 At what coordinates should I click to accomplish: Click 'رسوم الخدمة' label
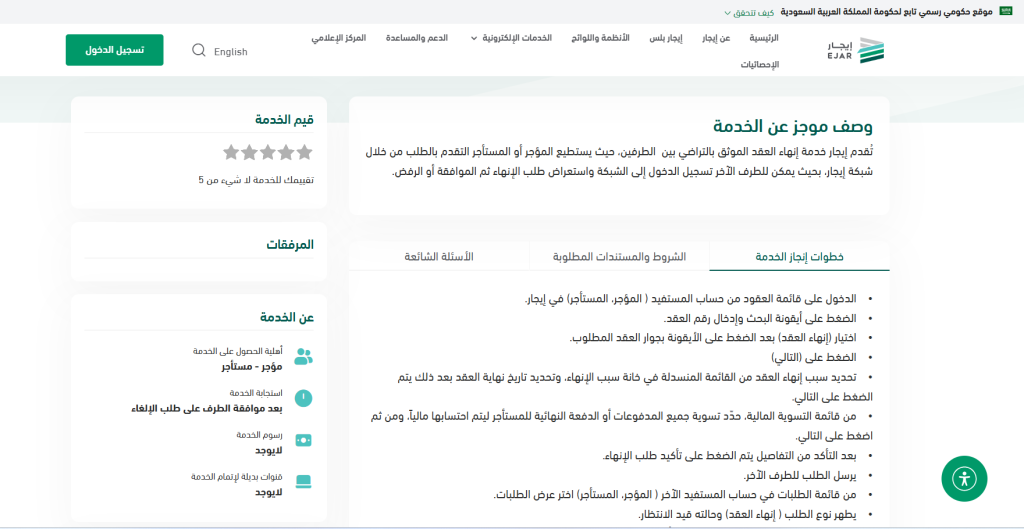point(259,434)
